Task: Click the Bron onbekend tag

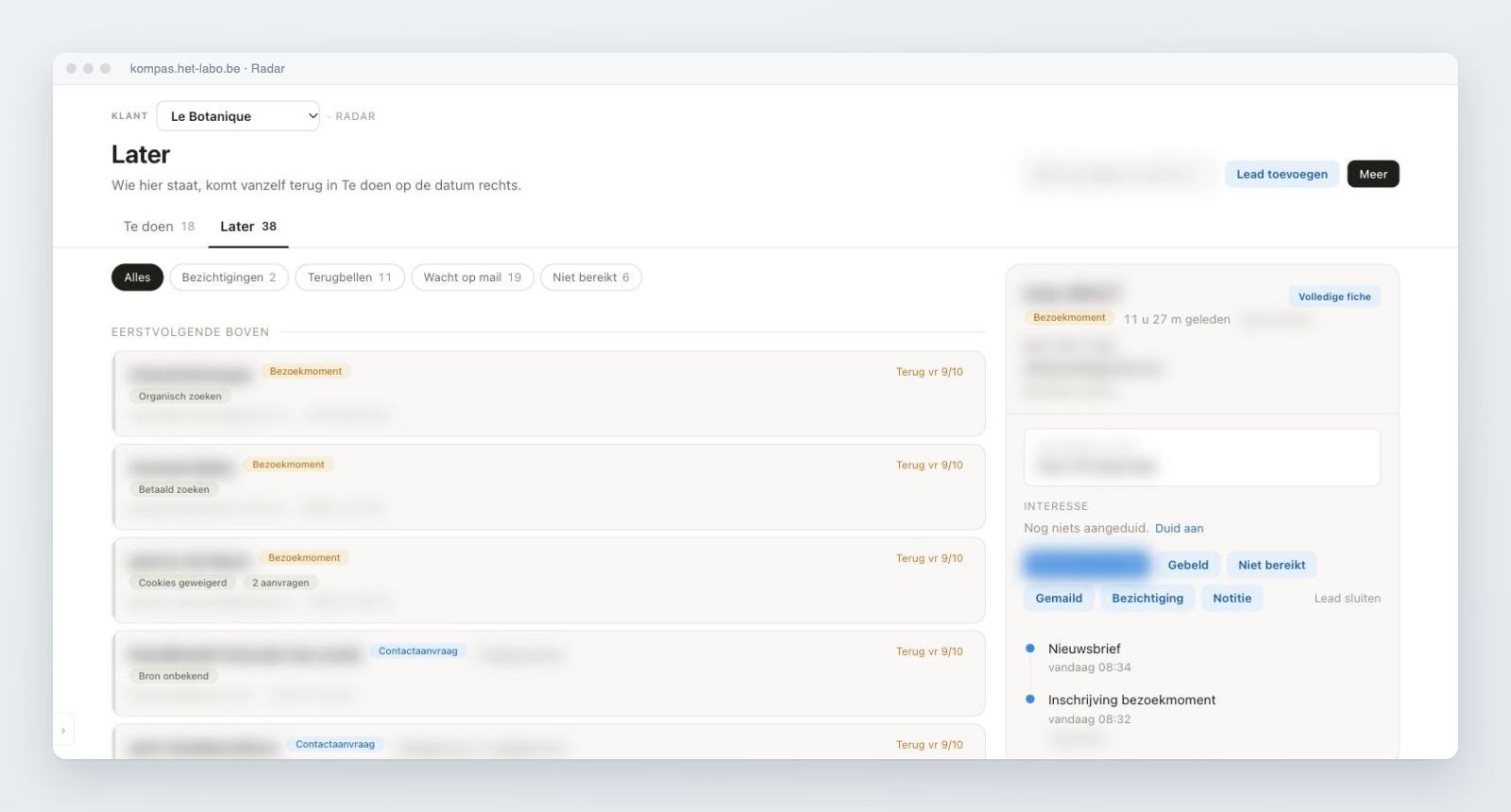Action: 174,676
